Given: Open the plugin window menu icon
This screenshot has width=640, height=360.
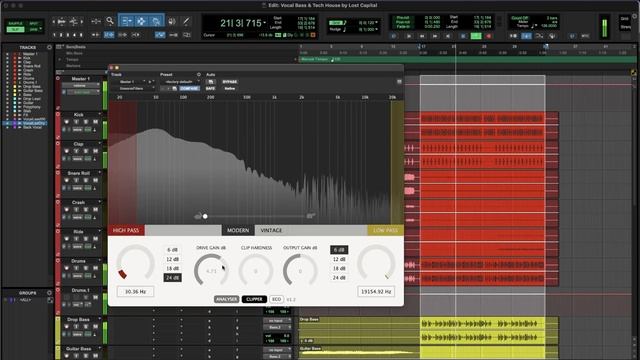Looking at the screenshot, I should (399, 82).
